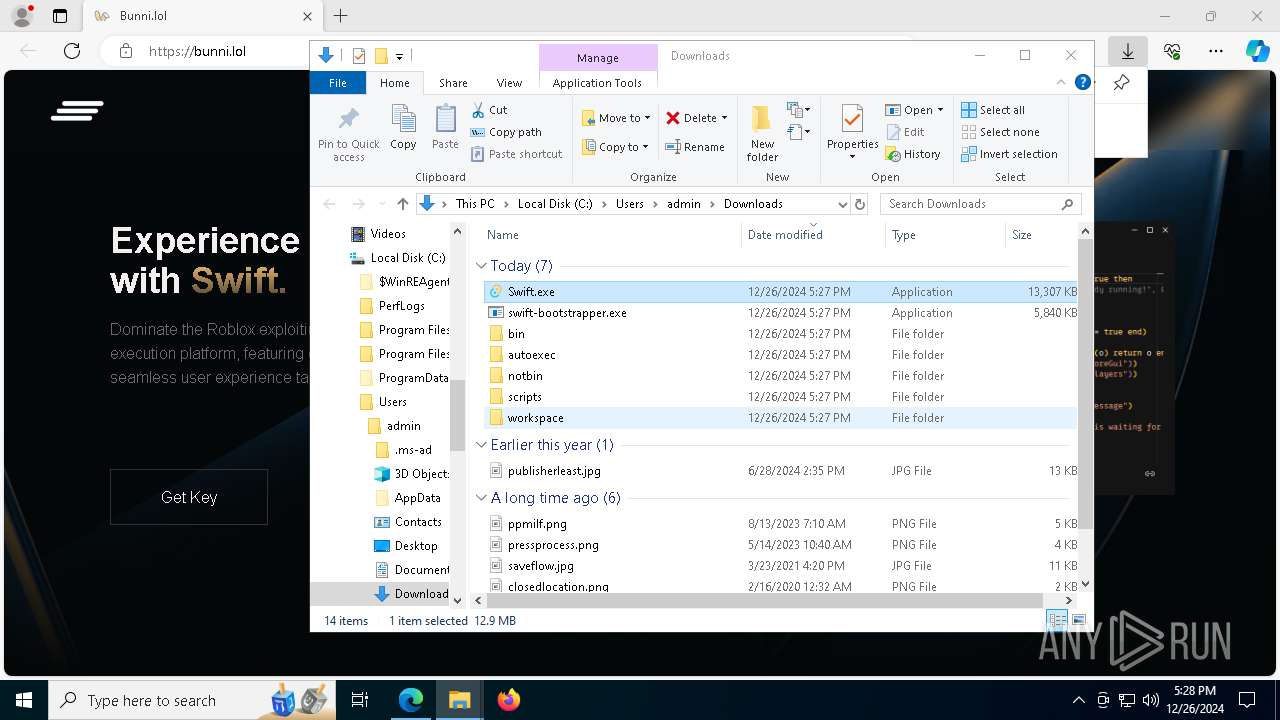The height and width of the screenshot is (720, 1280).
Task: Select the scripts folder
Action: click(781, 397)
